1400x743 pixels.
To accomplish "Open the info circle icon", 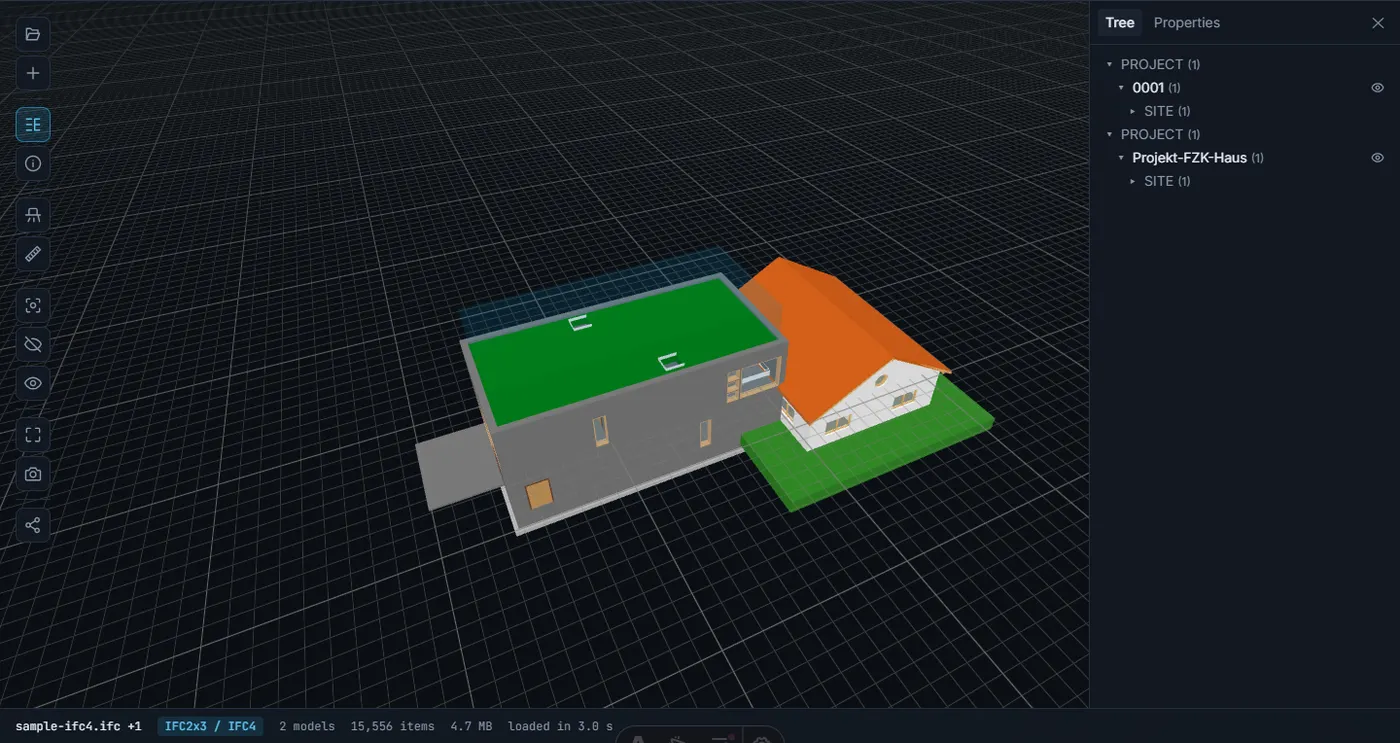I will (33, 163).
